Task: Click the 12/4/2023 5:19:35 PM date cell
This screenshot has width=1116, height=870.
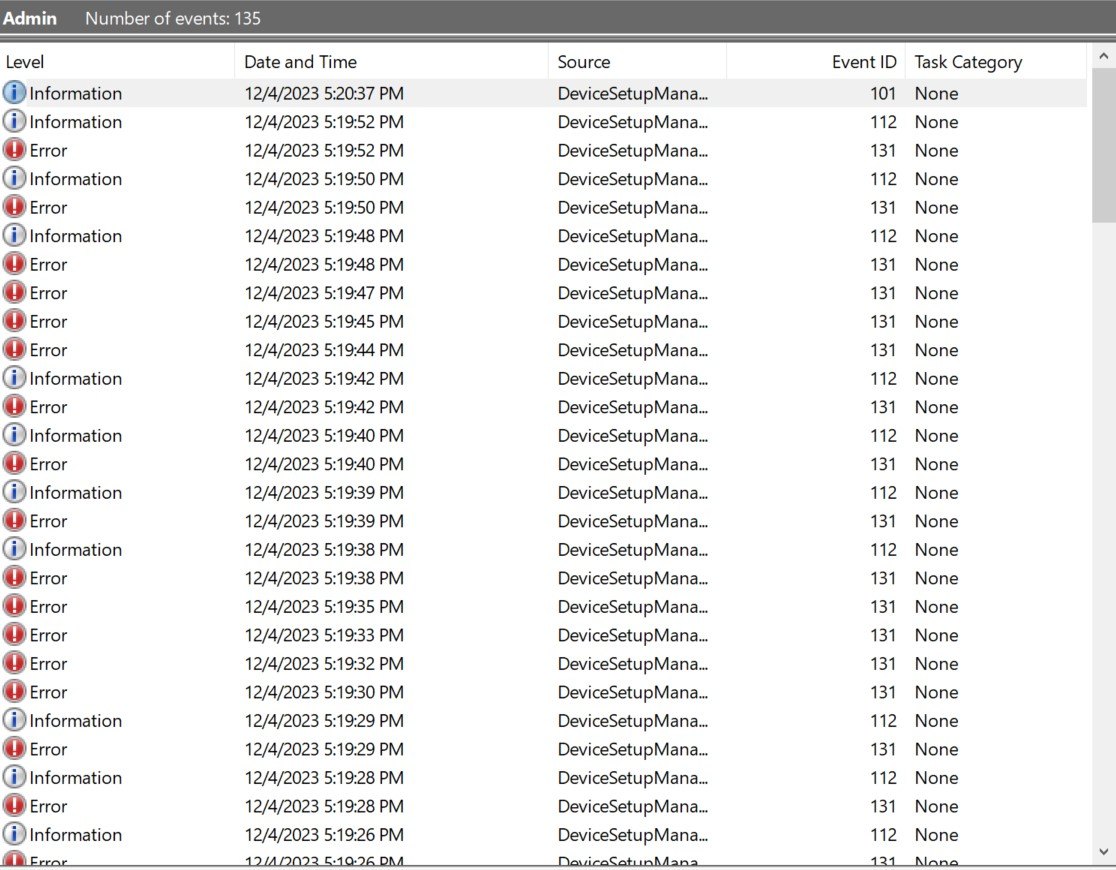Action: coord(324,607)
